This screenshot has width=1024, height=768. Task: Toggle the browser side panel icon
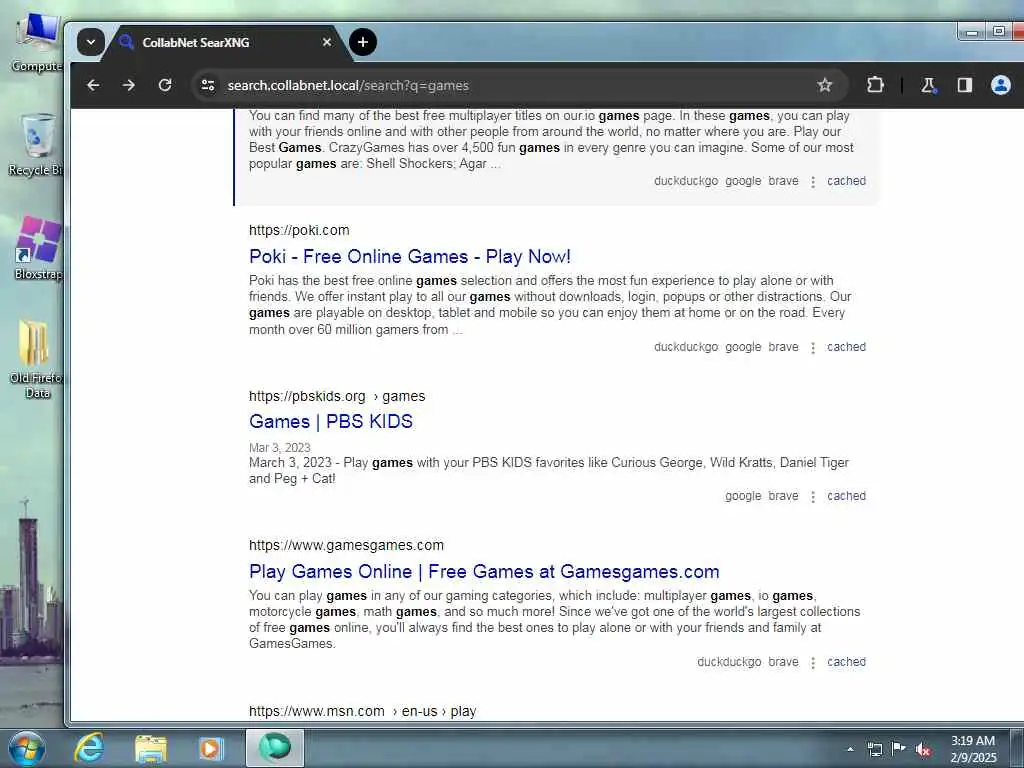point(965,85)
